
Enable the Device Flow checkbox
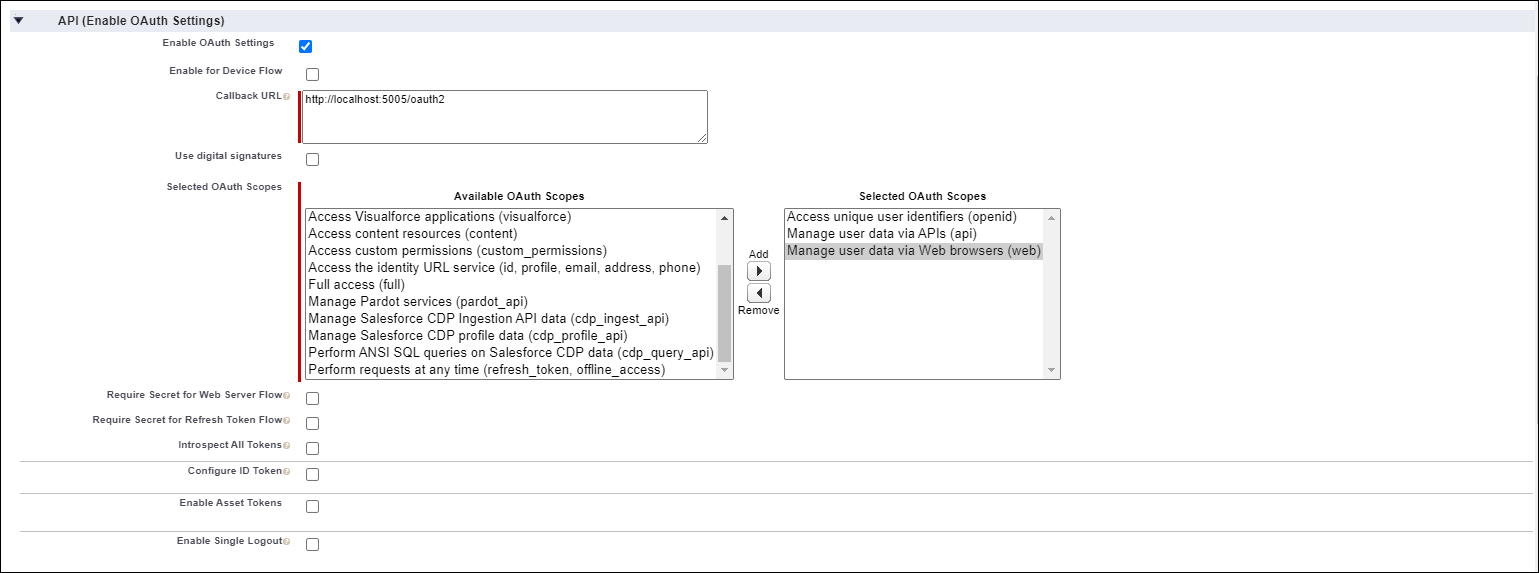click(312, 74)
